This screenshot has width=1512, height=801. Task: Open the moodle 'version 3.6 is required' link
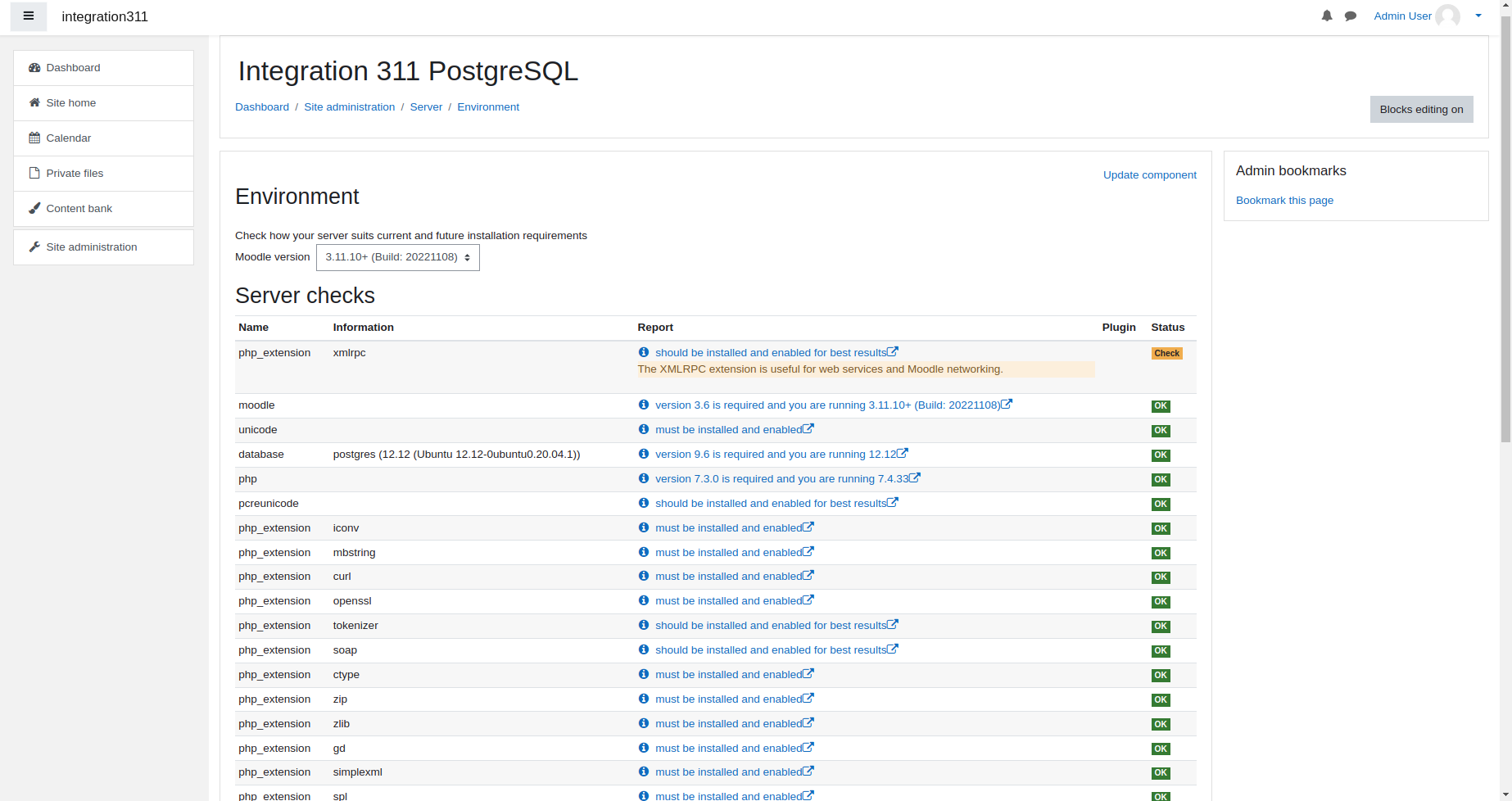point(834,405)
